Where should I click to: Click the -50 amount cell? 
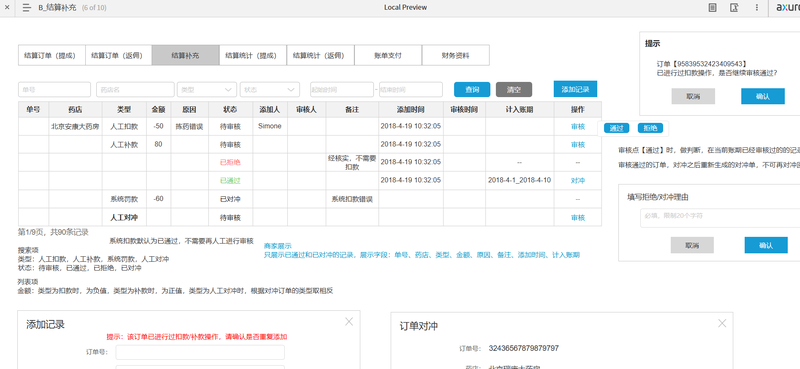coord(158,126)
